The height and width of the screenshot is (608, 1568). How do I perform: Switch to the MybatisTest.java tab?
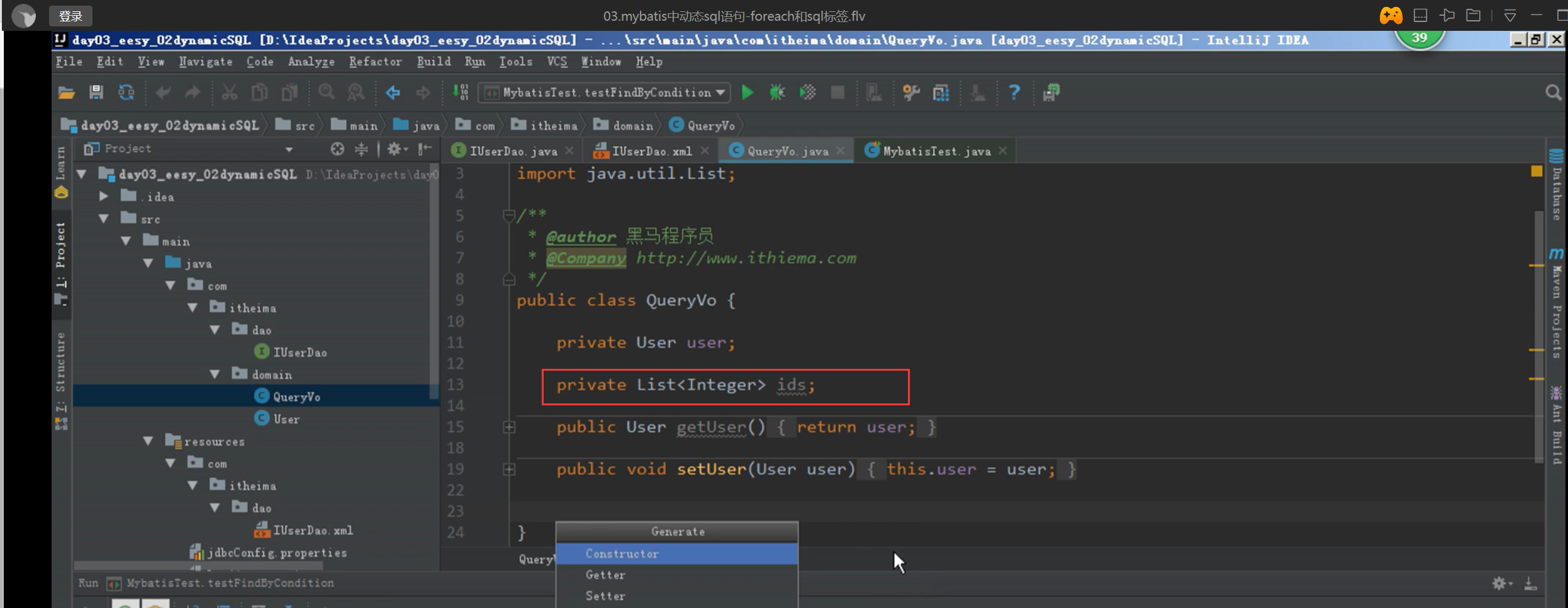(937, 151)
